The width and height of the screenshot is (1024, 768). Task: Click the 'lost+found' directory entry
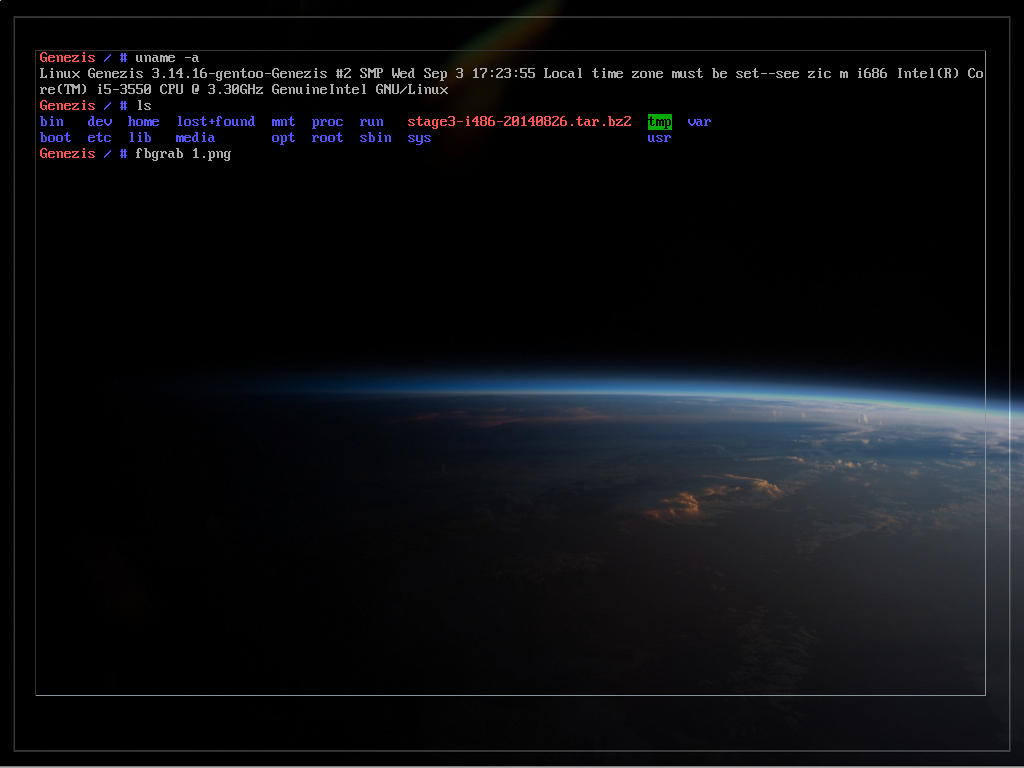pyautogui.click(x=215, y=122)
